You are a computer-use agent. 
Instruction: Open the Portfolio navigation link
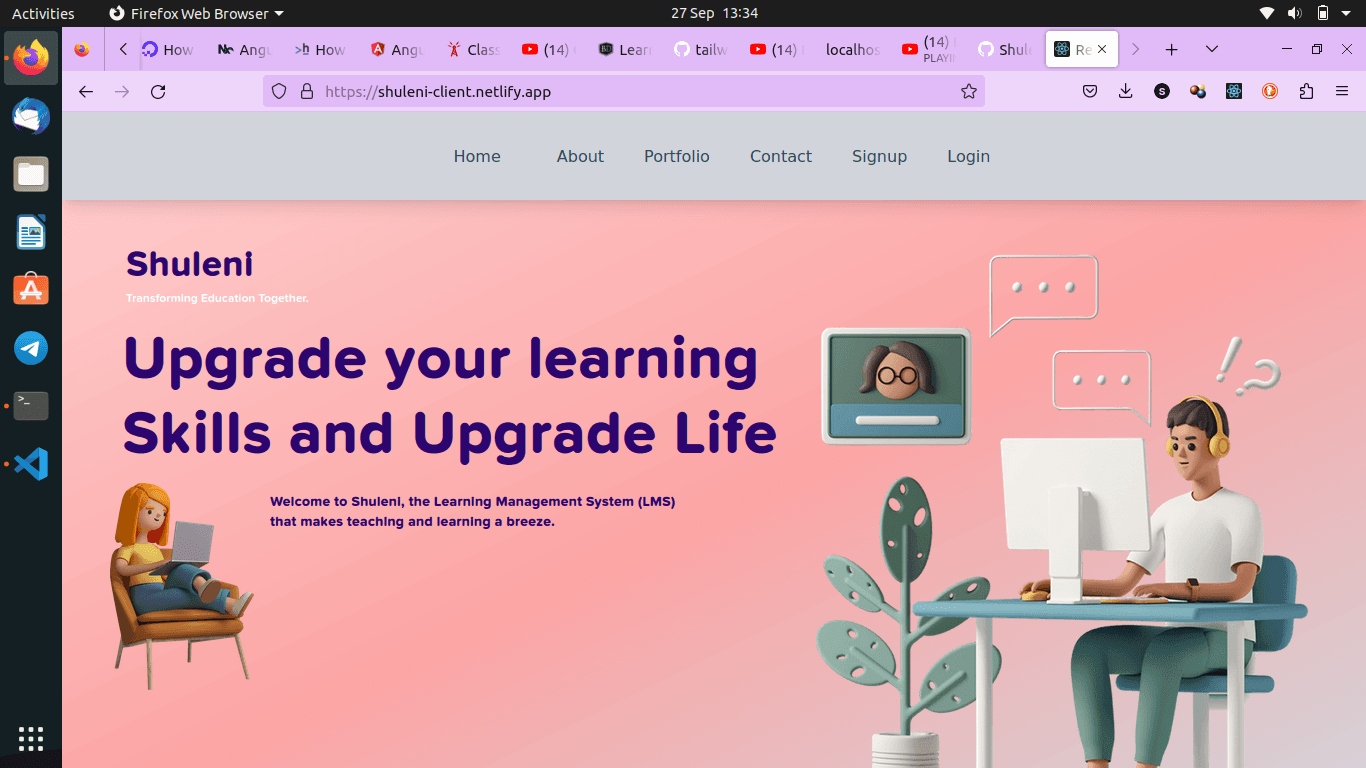click(676, 156)
